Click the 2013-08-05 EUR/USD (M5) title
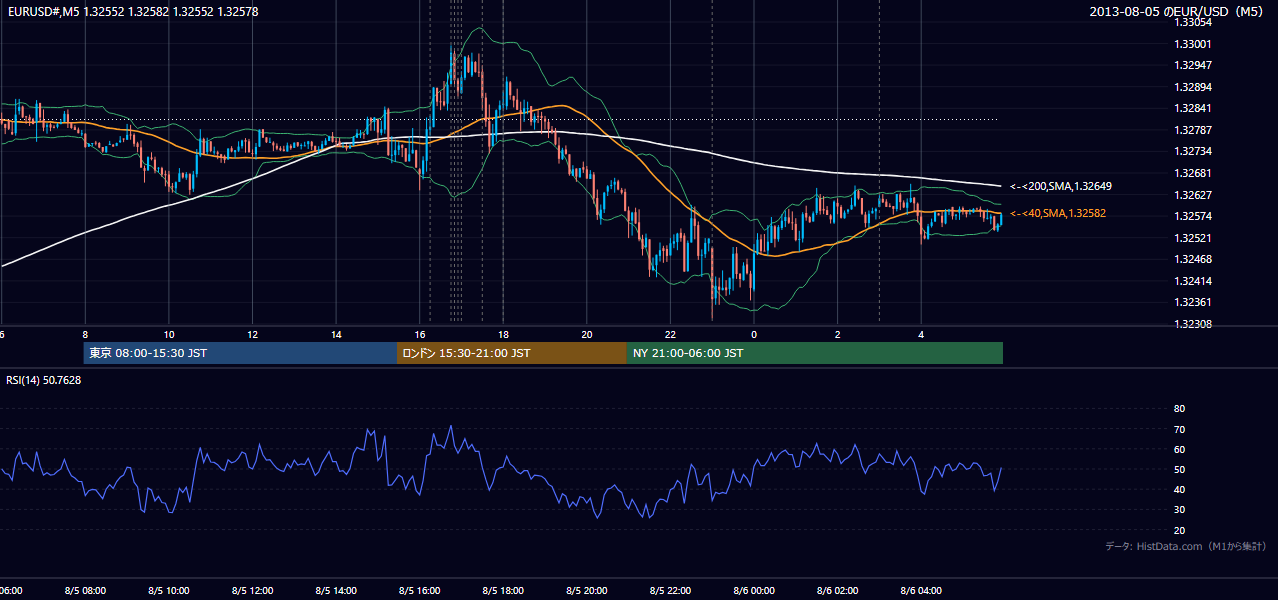The height and width of the screenshot is (600, 1278). click(x=1178, y=12)
